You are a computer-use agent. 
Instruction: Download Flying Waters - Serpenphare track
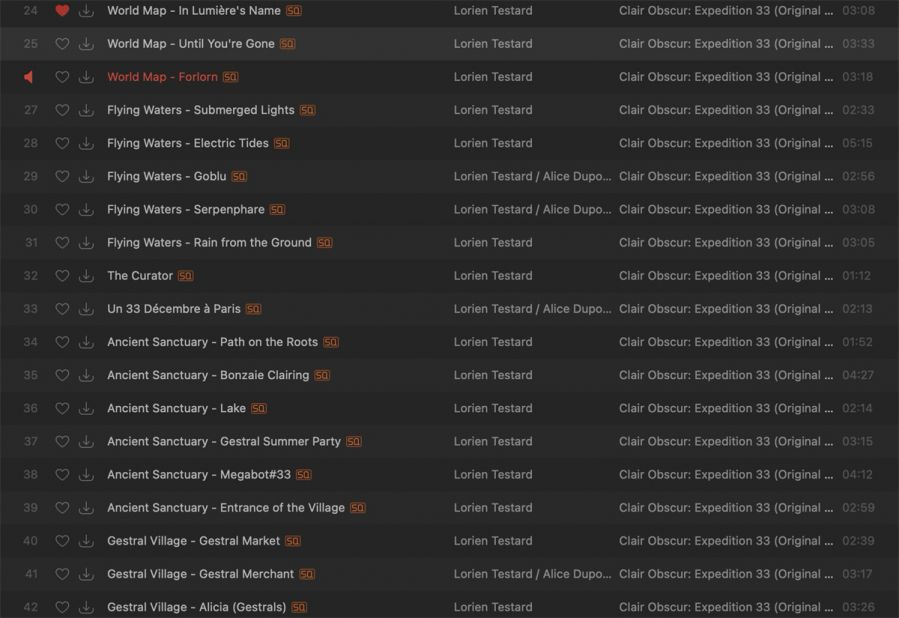86,210
